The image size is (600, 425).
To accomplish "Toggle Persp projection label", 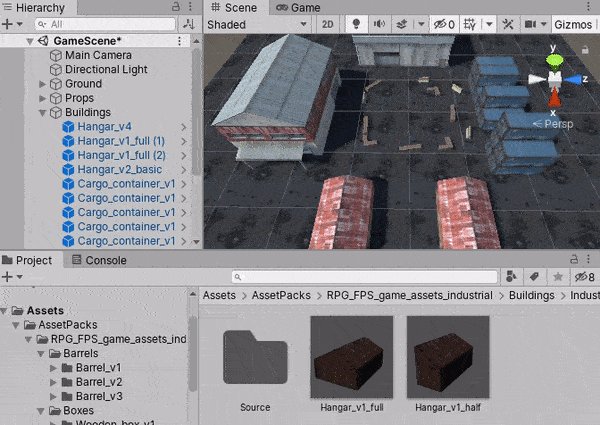I will (553, 124).
